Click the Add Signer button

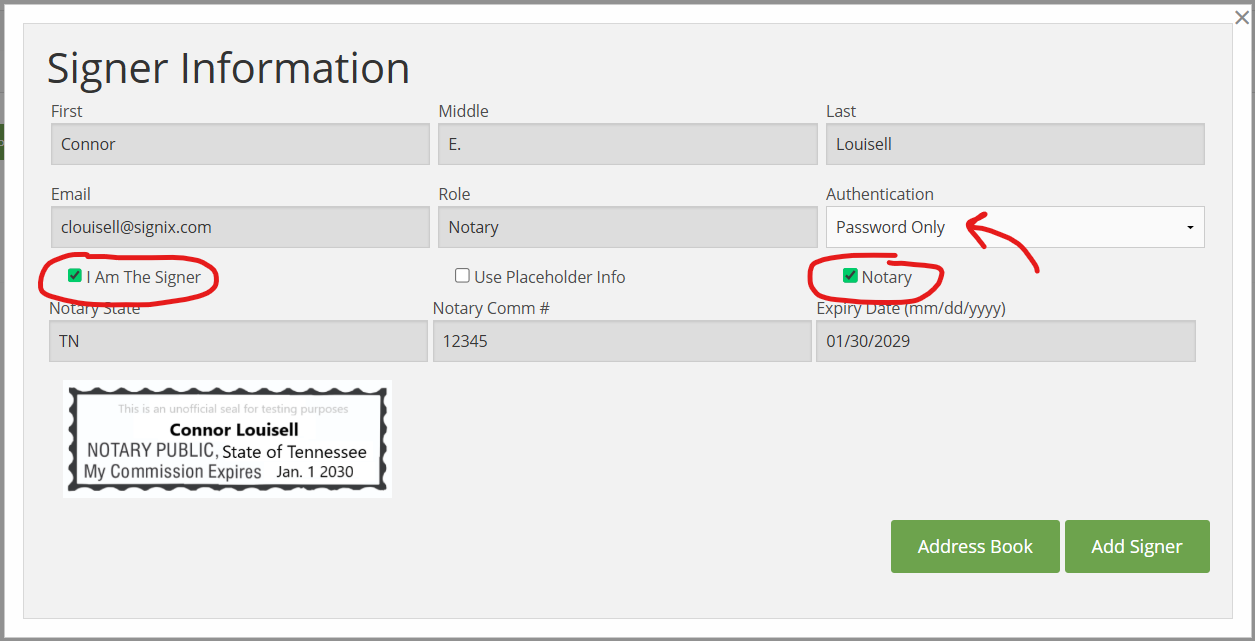(1136, 546)
